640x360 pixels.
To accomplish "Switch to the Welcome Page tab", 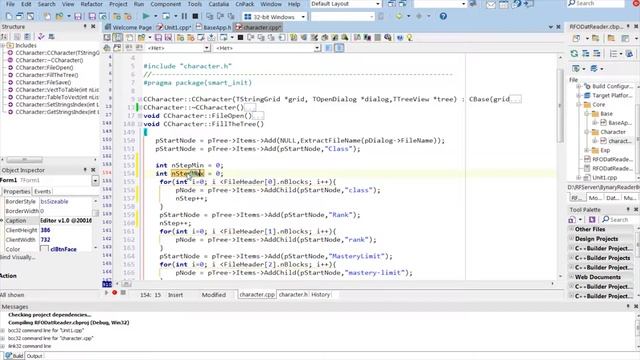I will (129, 27).
